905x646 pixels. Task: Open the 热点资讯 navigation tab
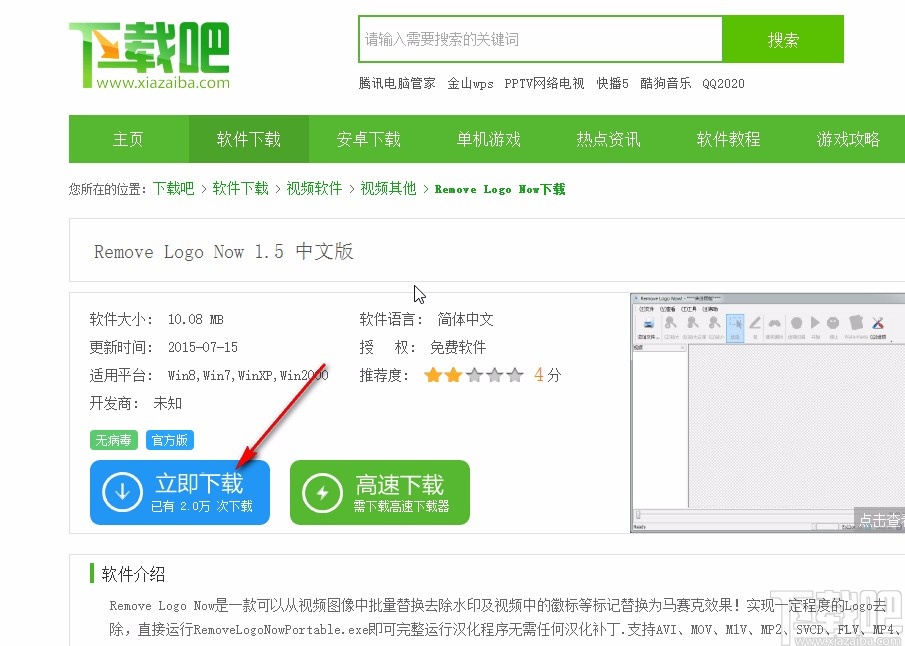point(609,139)
